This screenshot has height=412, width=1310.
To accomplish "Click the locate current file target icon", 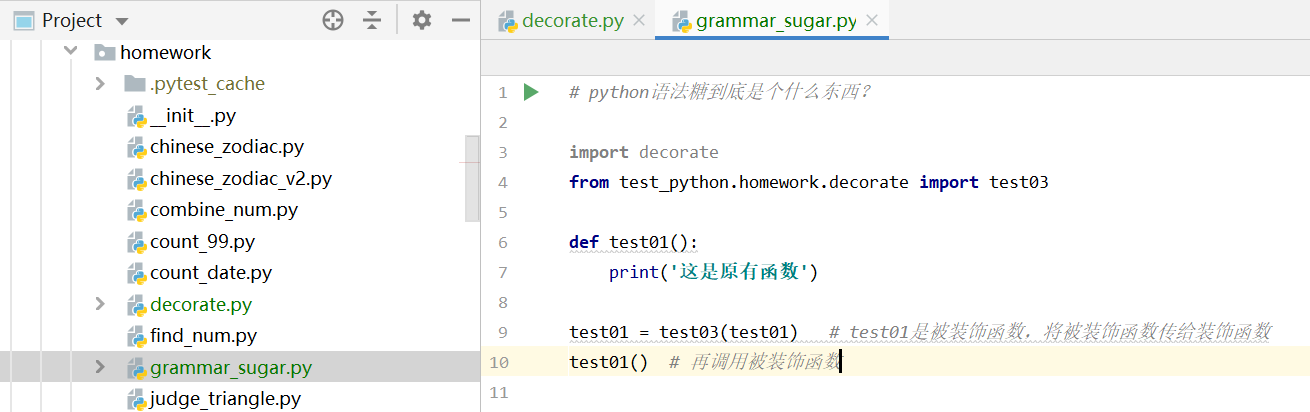I will (333, 20).
